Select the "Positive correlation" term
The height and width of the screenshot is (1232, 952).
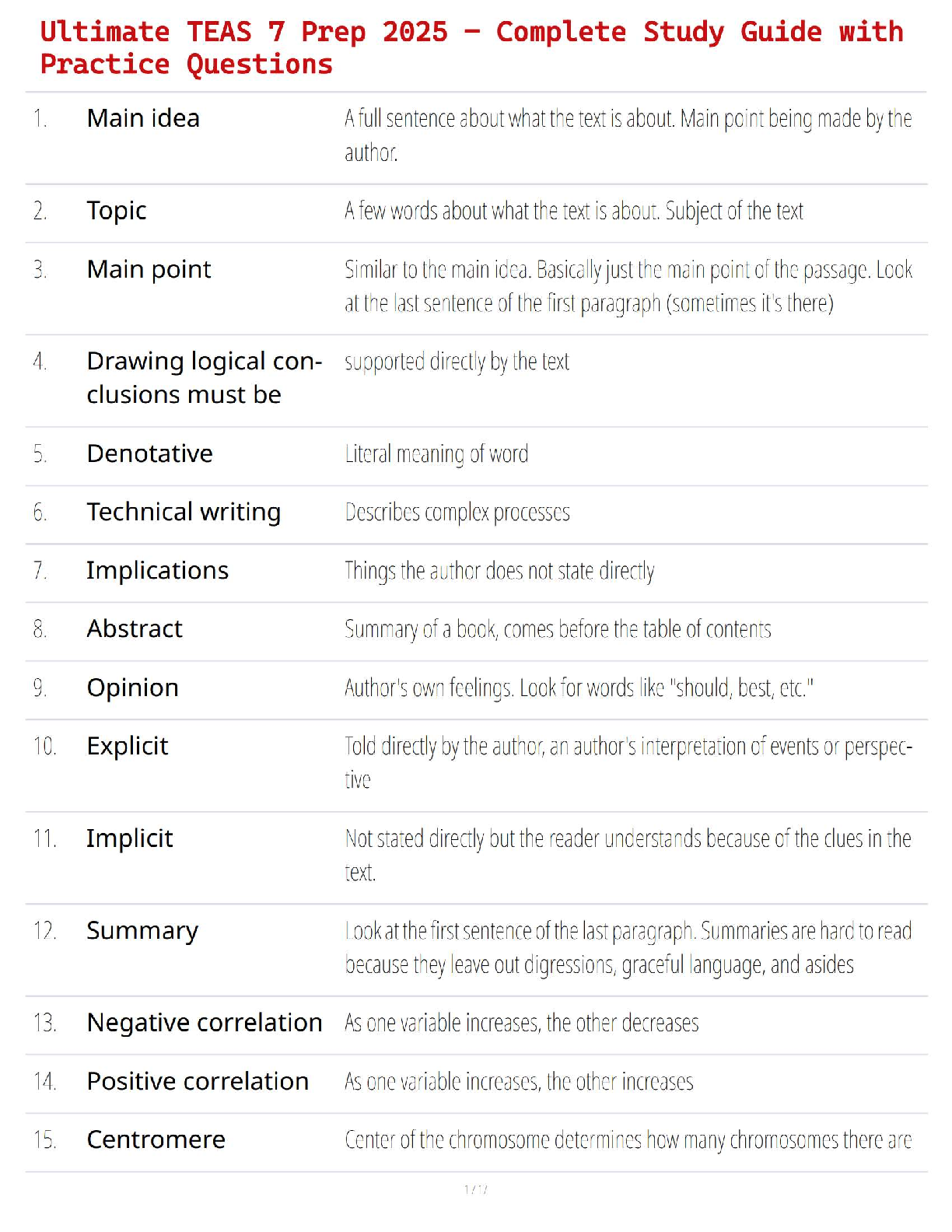tap(198, 1081)
